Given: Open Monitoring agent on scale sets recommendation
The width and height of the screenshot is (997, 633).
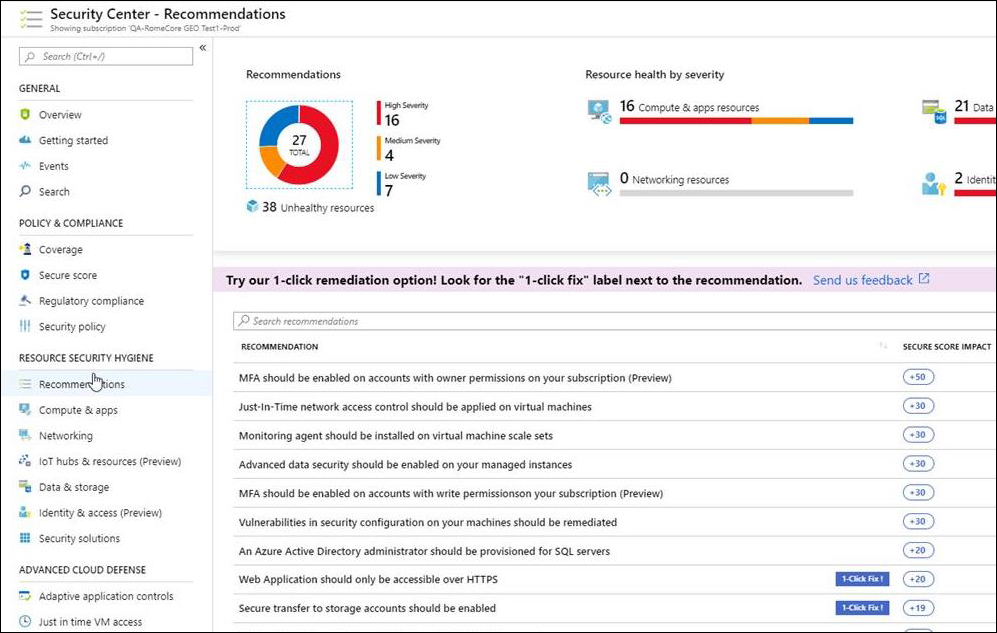Looking at the screenshot, I should 395,436.
